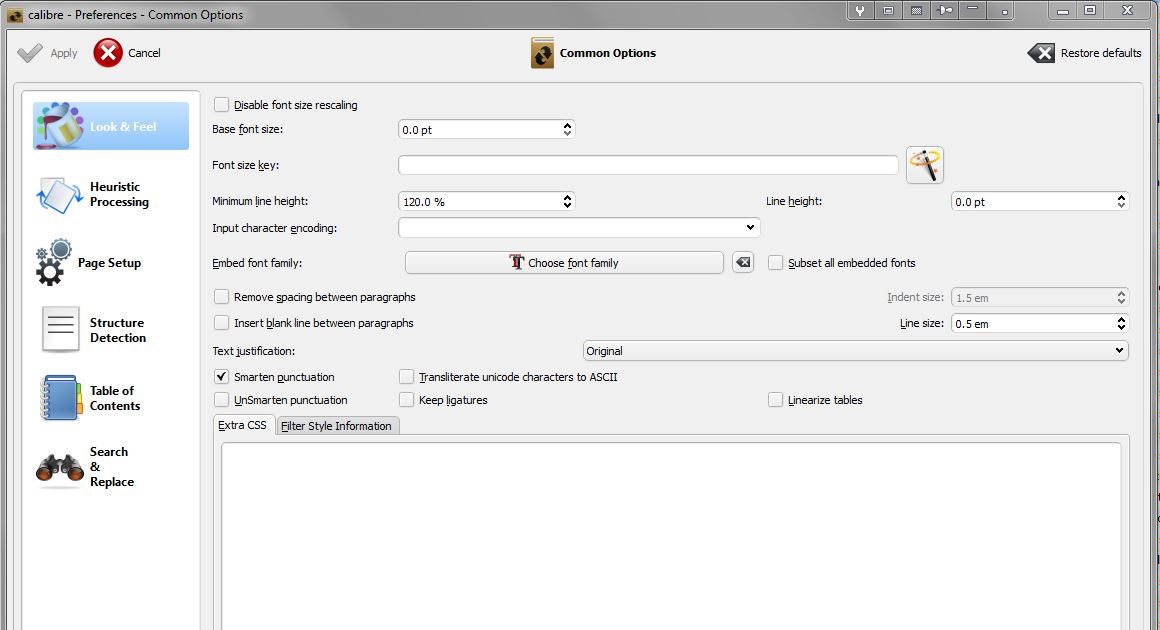Increase Base font size with up arrow
1160x630 pixels.
[567, 125]
